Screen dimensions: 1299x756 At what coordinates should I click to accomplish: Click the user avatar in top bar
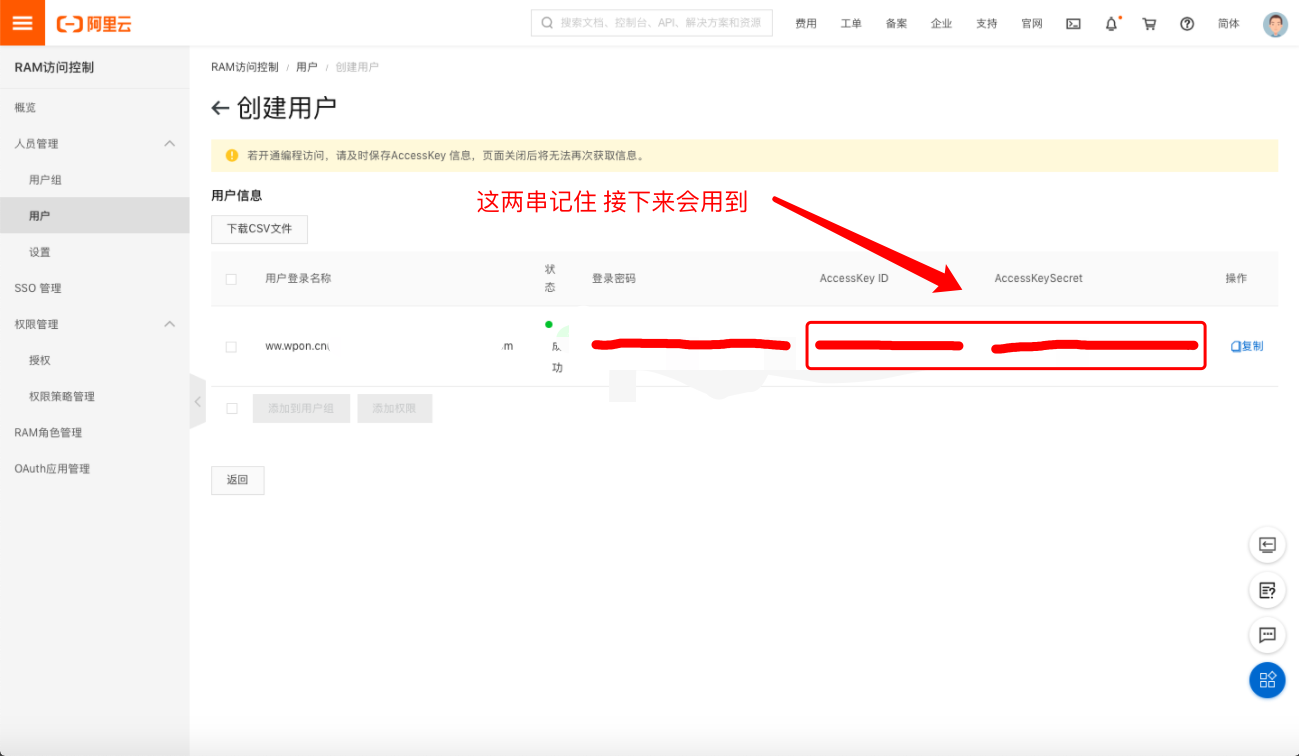point(1275,24)
